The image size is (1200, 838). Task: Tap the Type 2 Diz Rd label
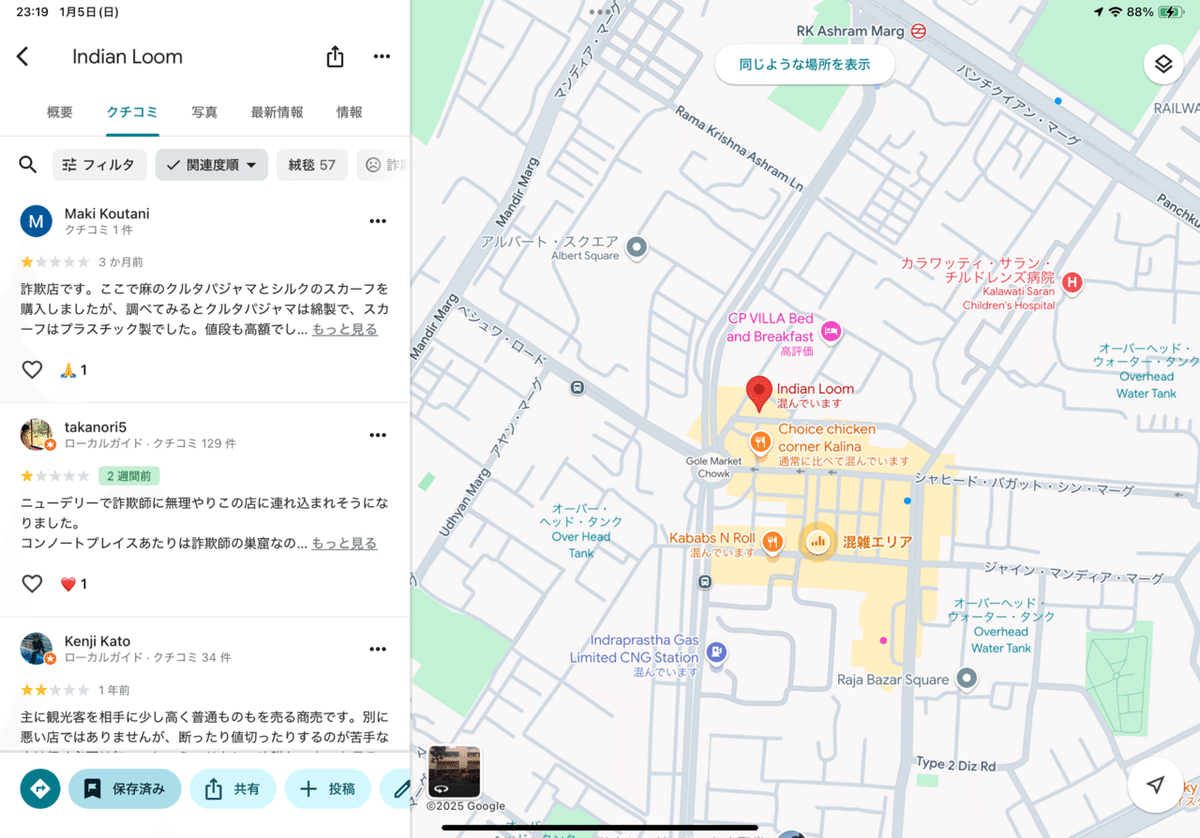pyautogui.click(x=957, y=765)
